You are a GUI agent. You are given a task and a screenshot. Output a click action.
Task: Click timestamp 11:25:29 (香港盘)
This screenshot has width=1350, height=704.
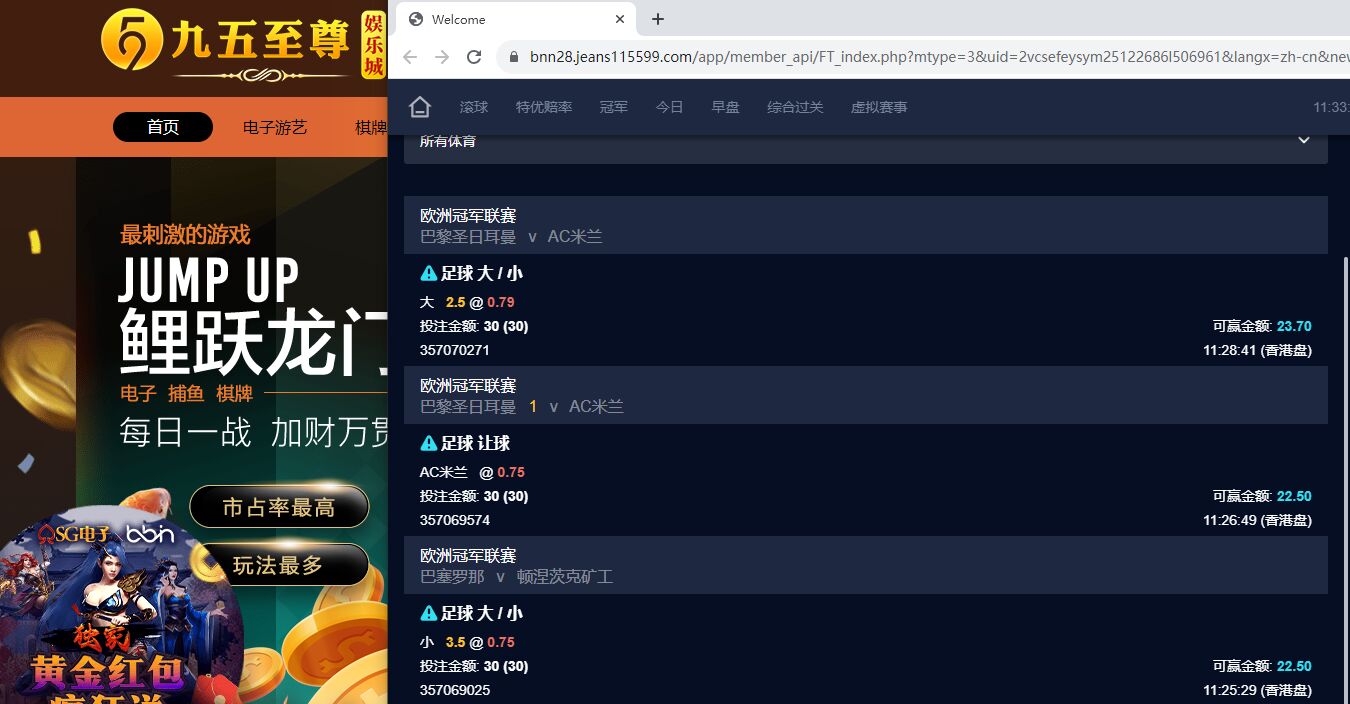(x=1257, y=690)
